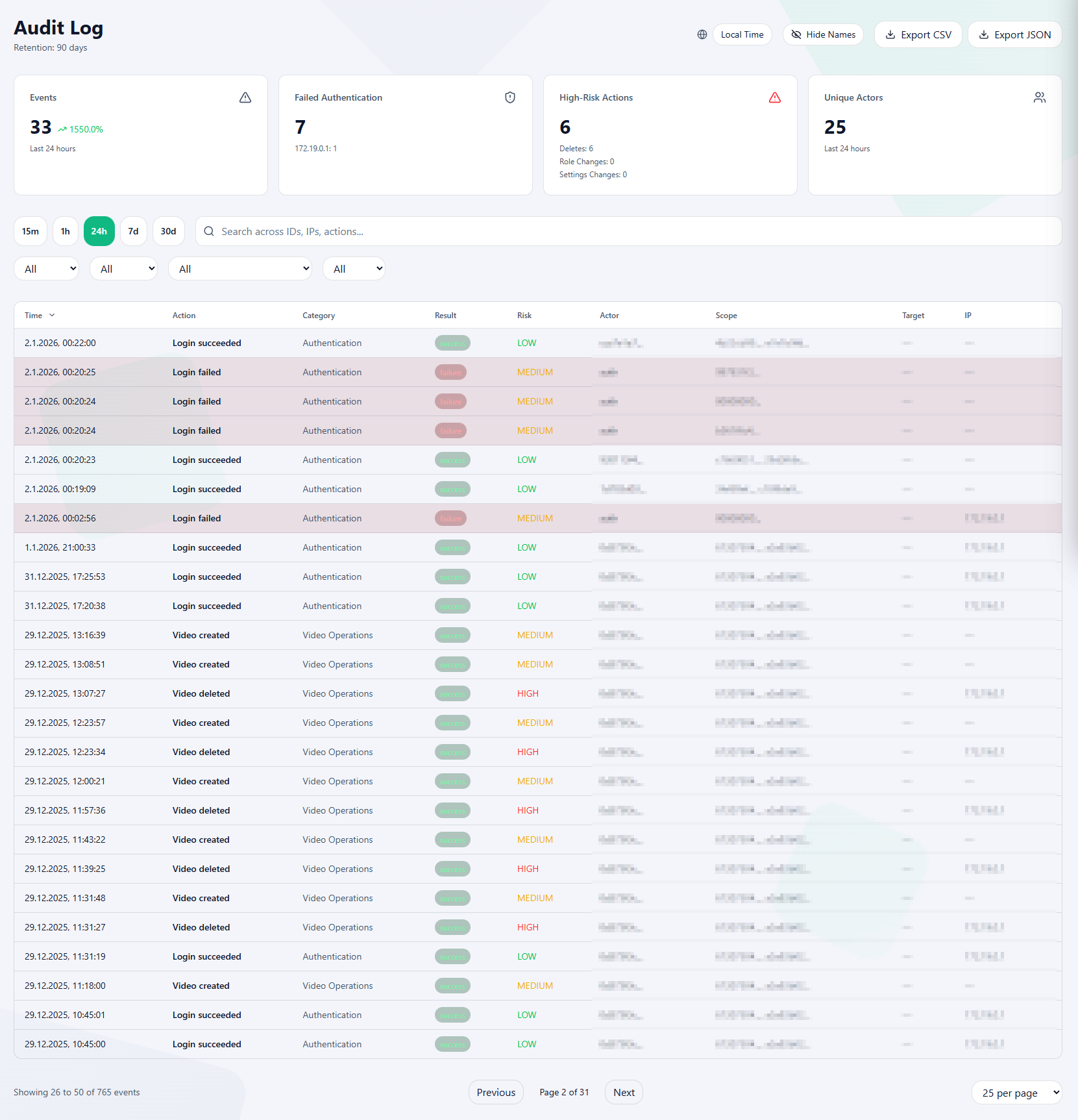Viewport: 1078px width, 1120px height.
Task: Toggle Hide Names with the eye icon
Action: tap(796, 34)
